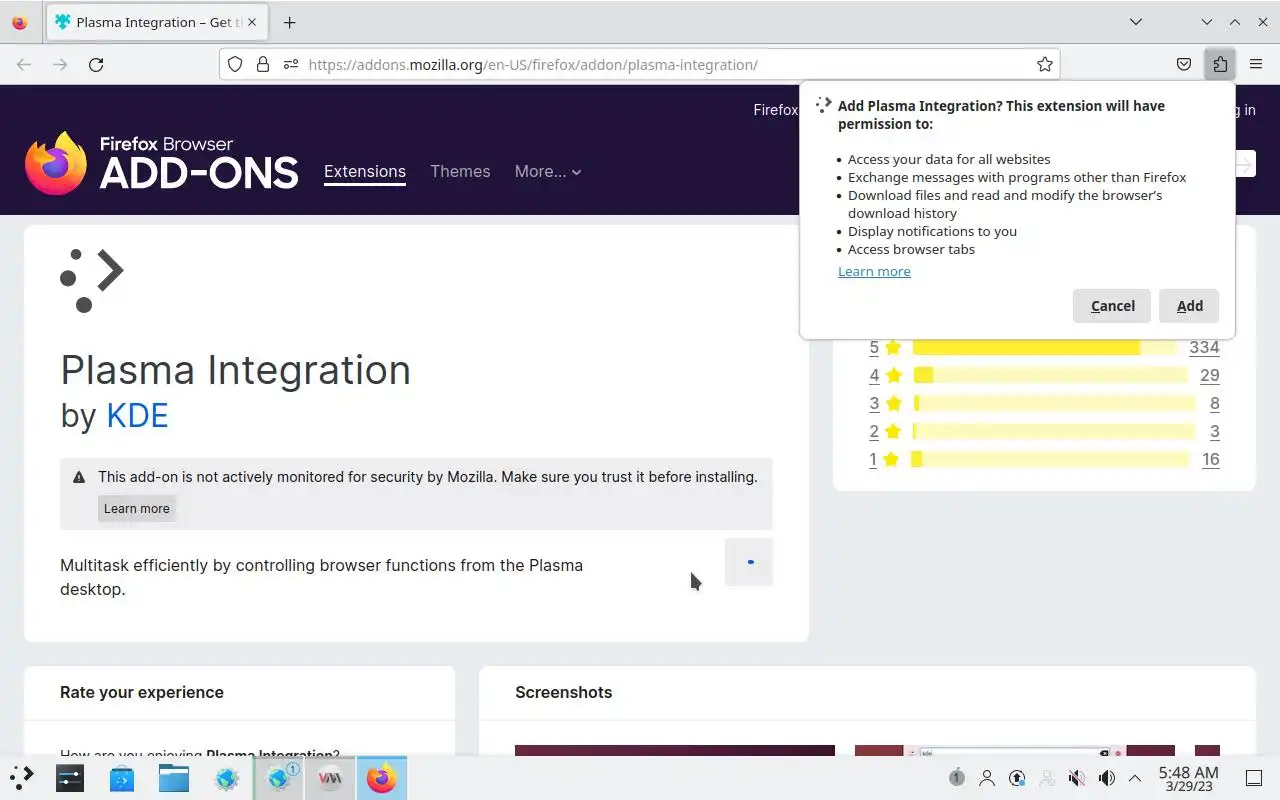The height and width of the screenshot is (800, 1280).
Task: Open site permissions icon in address bar
Action: (x=291, y=64)
